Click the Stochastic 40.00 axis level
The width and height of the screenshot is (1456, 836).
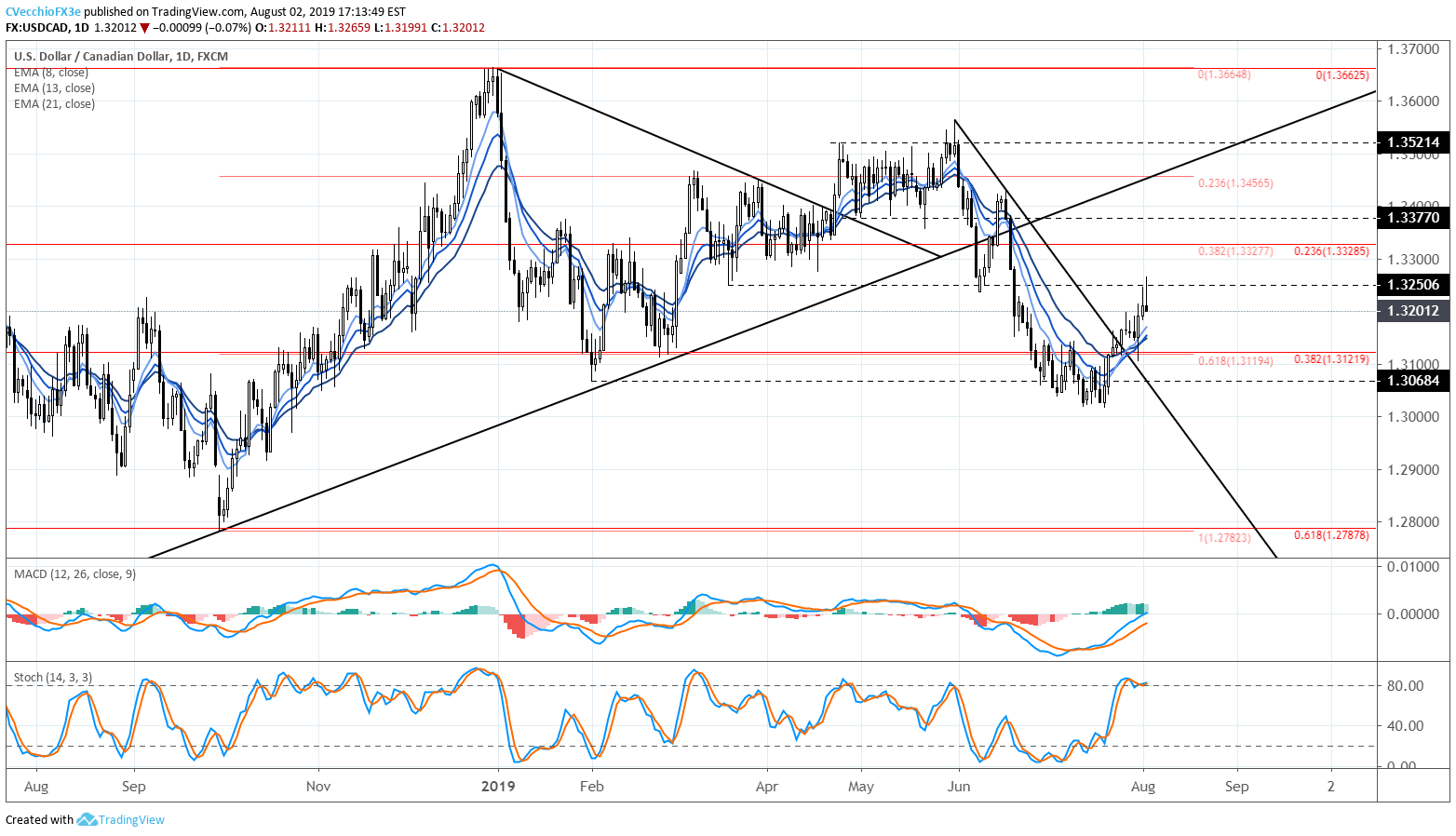(x=1405, y=725)
